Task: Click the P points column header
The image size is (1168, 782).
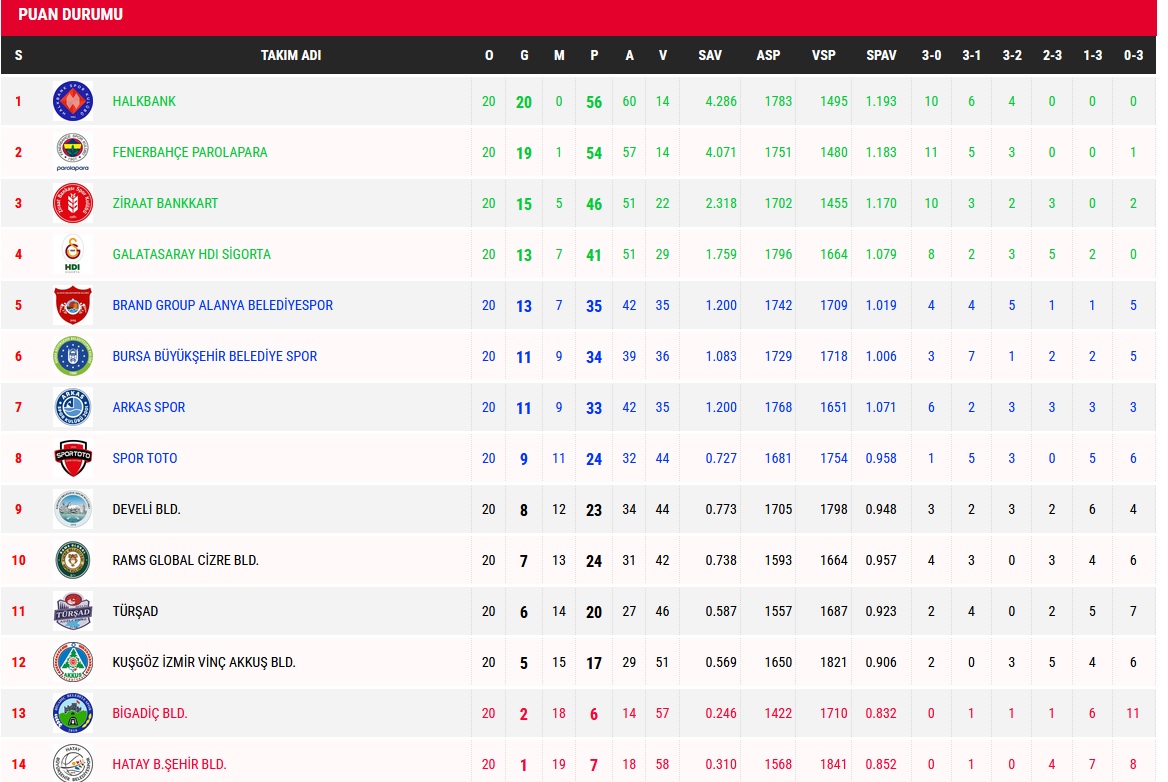Action: pos(594,55)
